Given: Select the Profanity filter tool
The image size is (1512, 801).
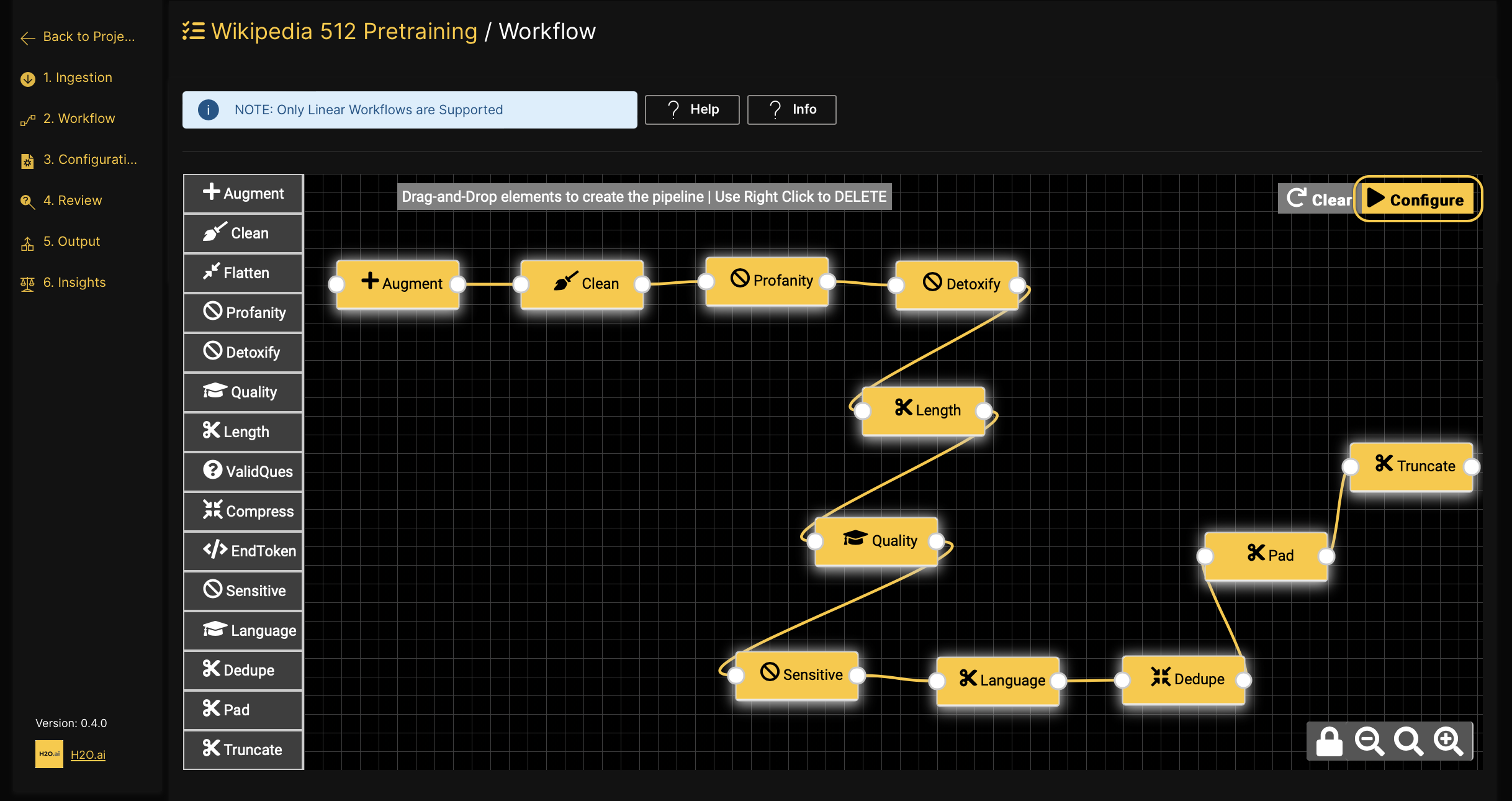Looking at the screenshot, I should click(243, 312).
